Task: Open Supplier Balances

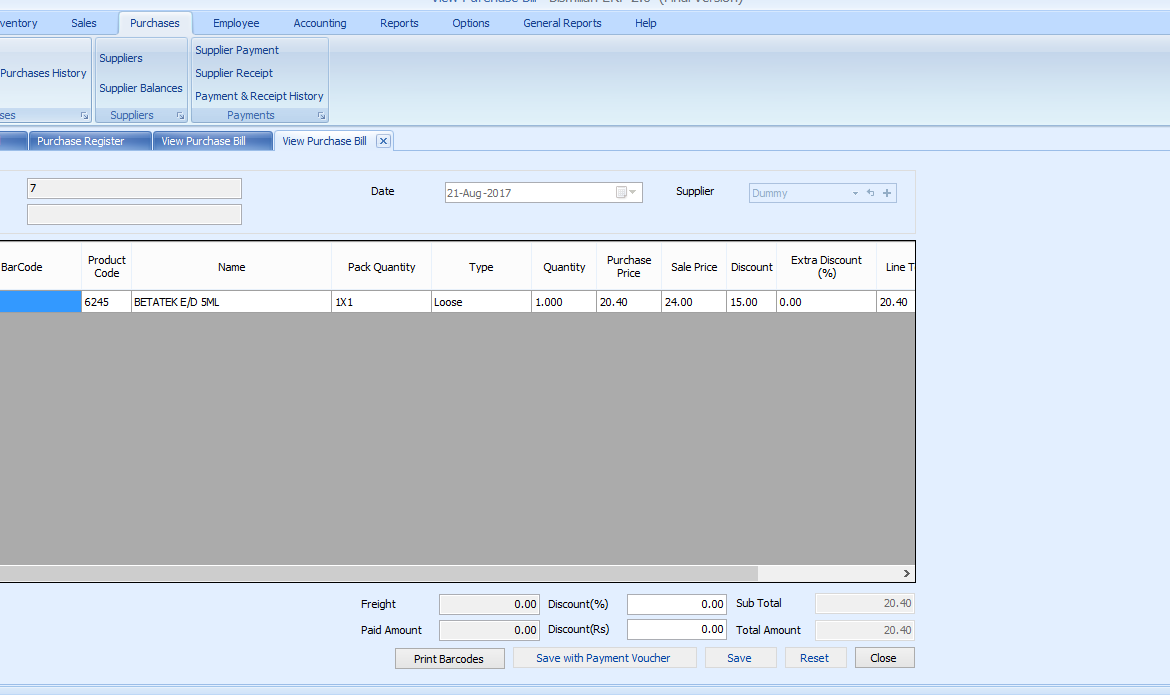Action: (x=141, y=88)
